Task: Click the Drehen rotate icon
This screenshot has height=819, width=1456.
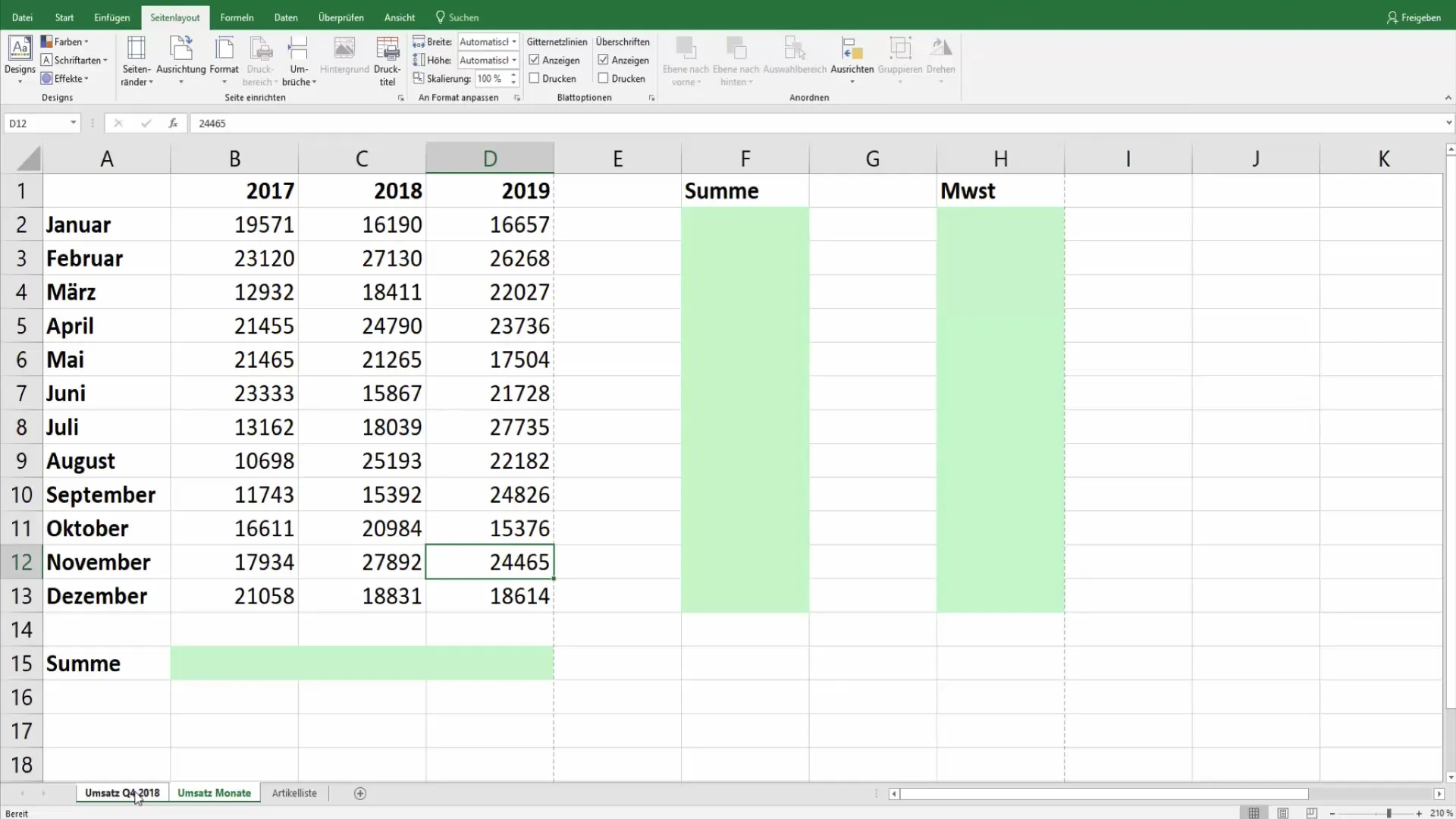Action: 941,61
